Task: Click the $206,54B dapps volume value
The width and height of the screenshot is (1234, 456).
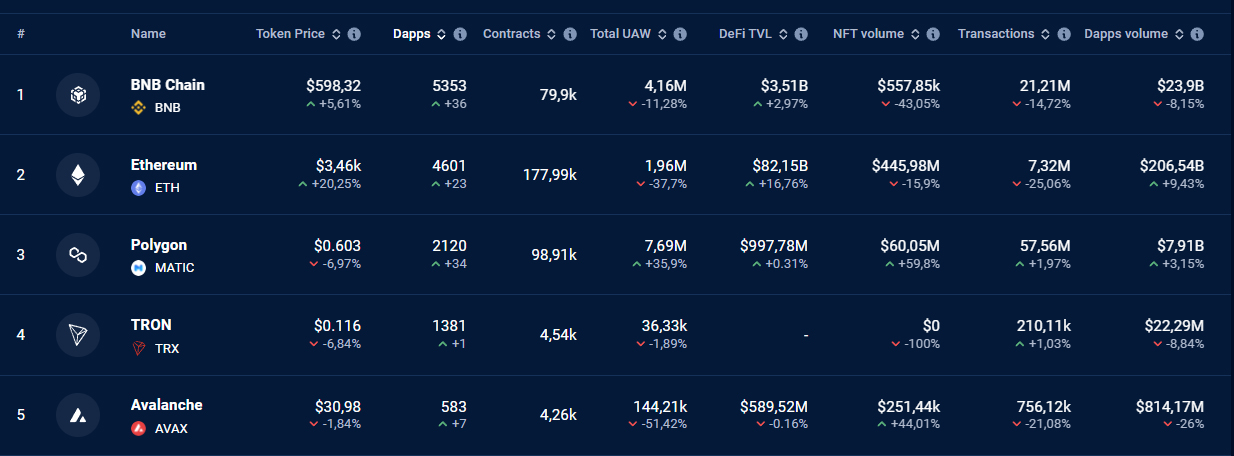Action: (x=1172, y=166)
